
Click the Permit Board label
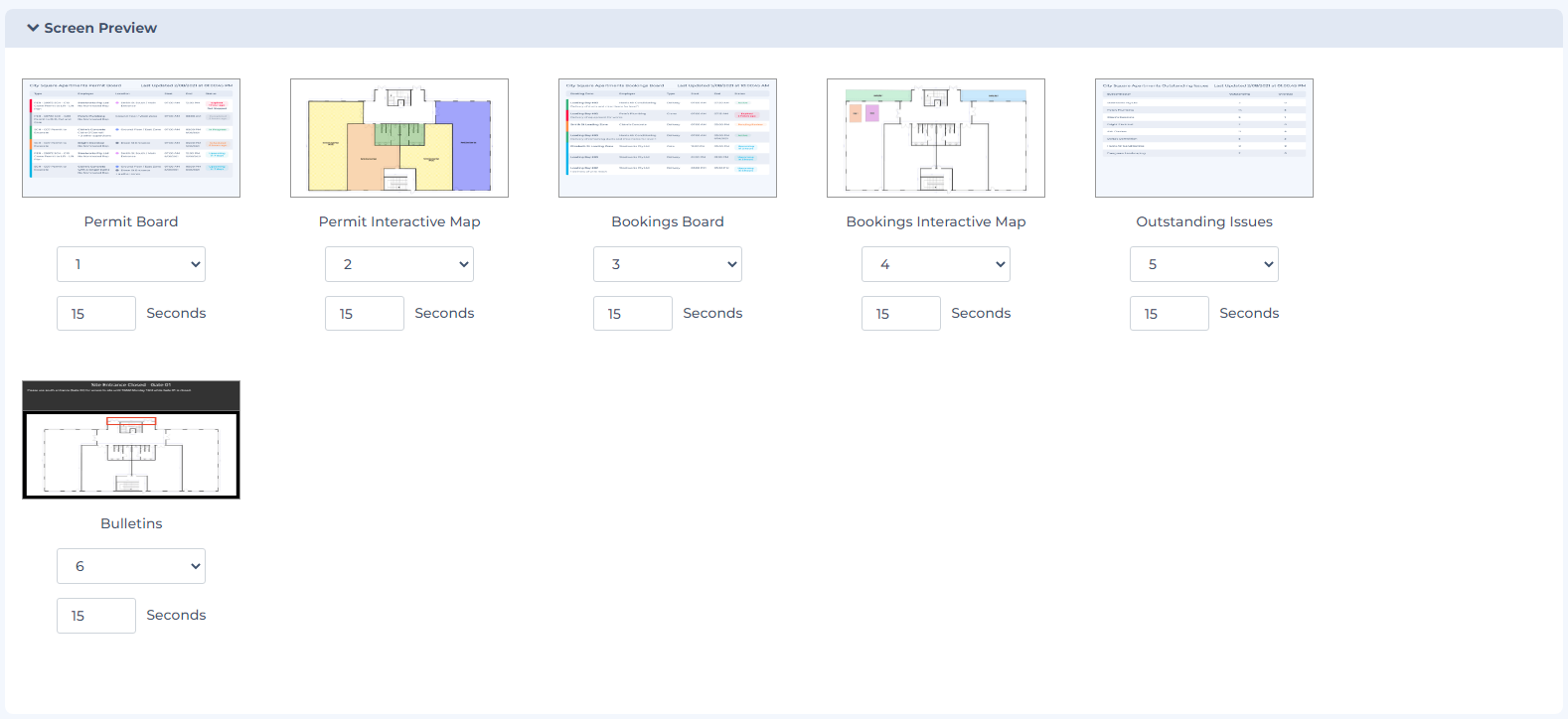click(131, 221)
